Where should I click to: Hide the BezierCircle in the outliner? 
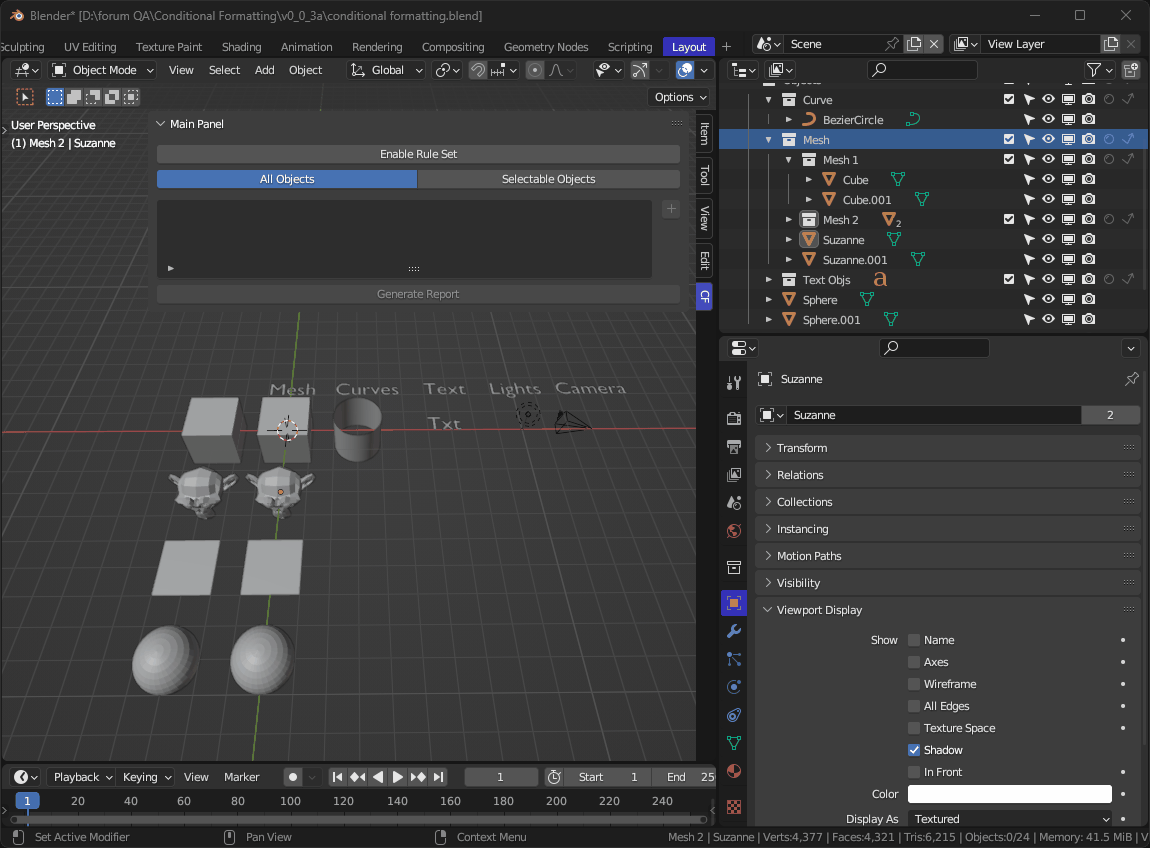point(1049,119)
